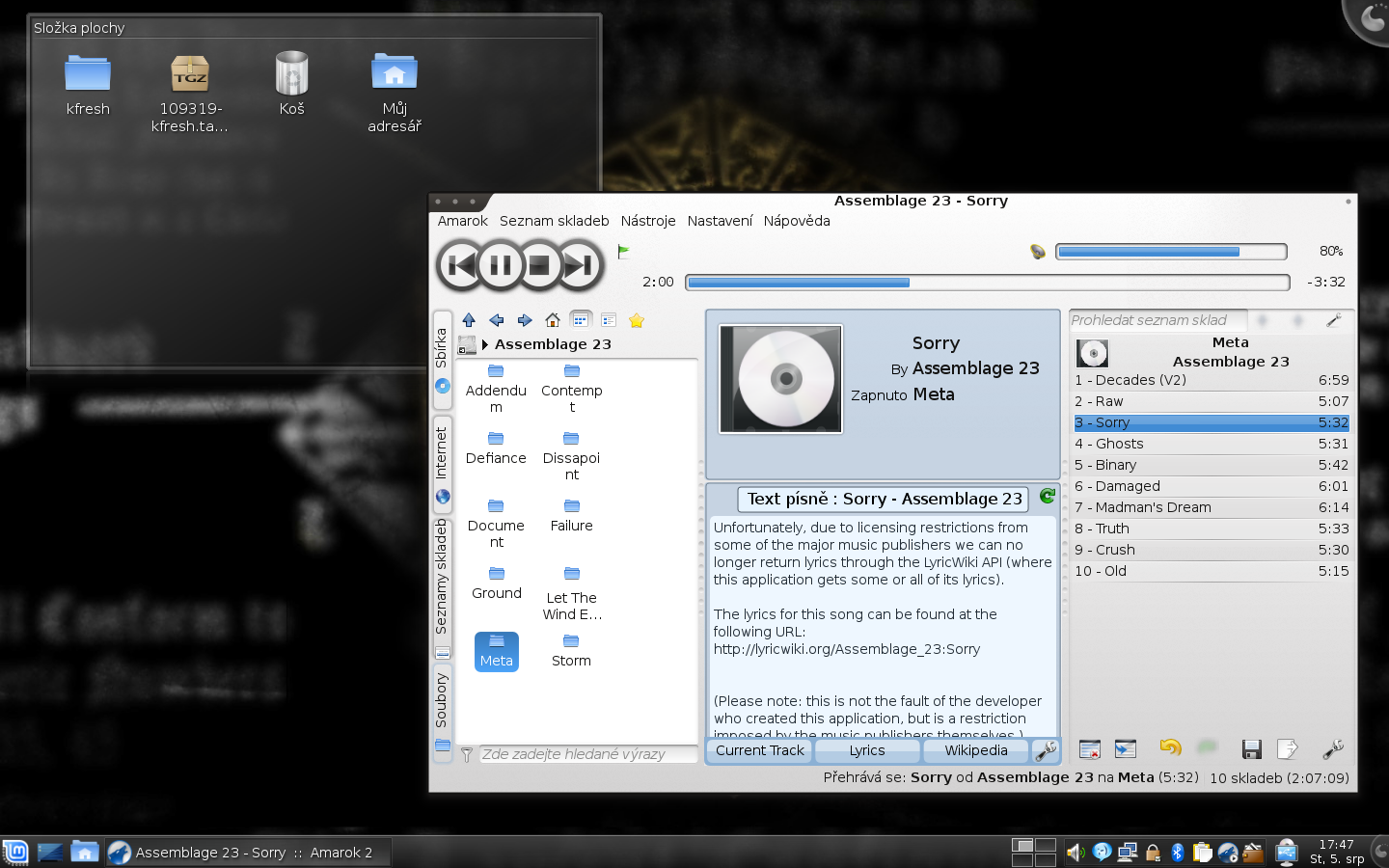Open the Seznamy skladeb sidebar tab
The image size is (1389, 868).
click(442, 589)
